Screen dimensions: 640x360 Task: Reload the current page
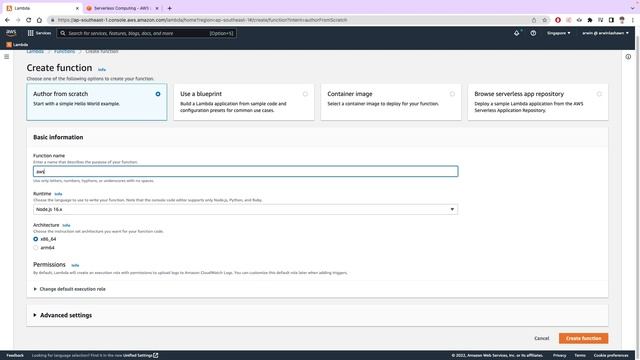click(29, 20)
